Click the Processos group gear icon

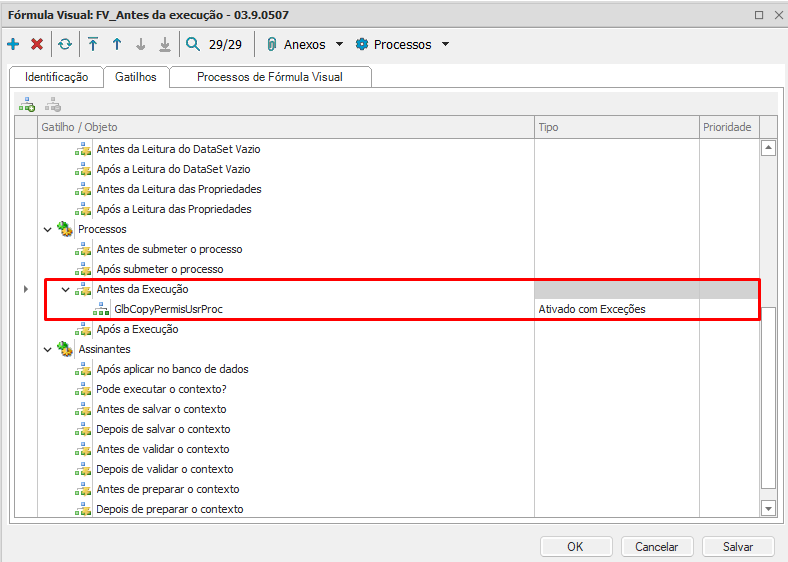coord(65,229)
